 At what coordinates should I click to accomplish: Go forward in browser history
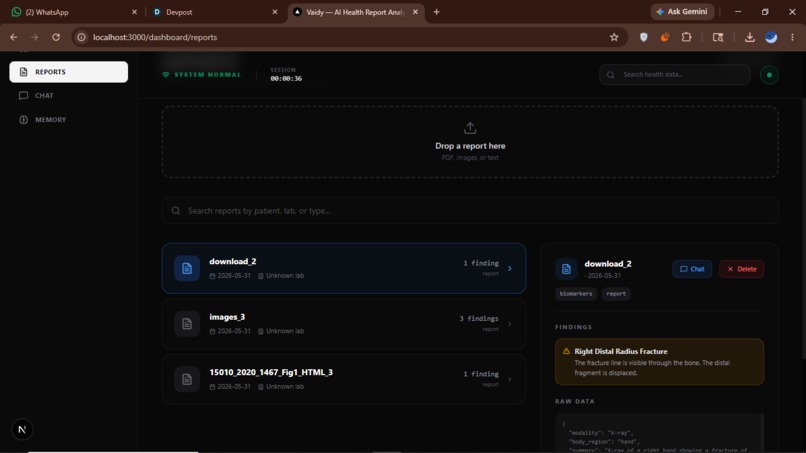(35, 37)
